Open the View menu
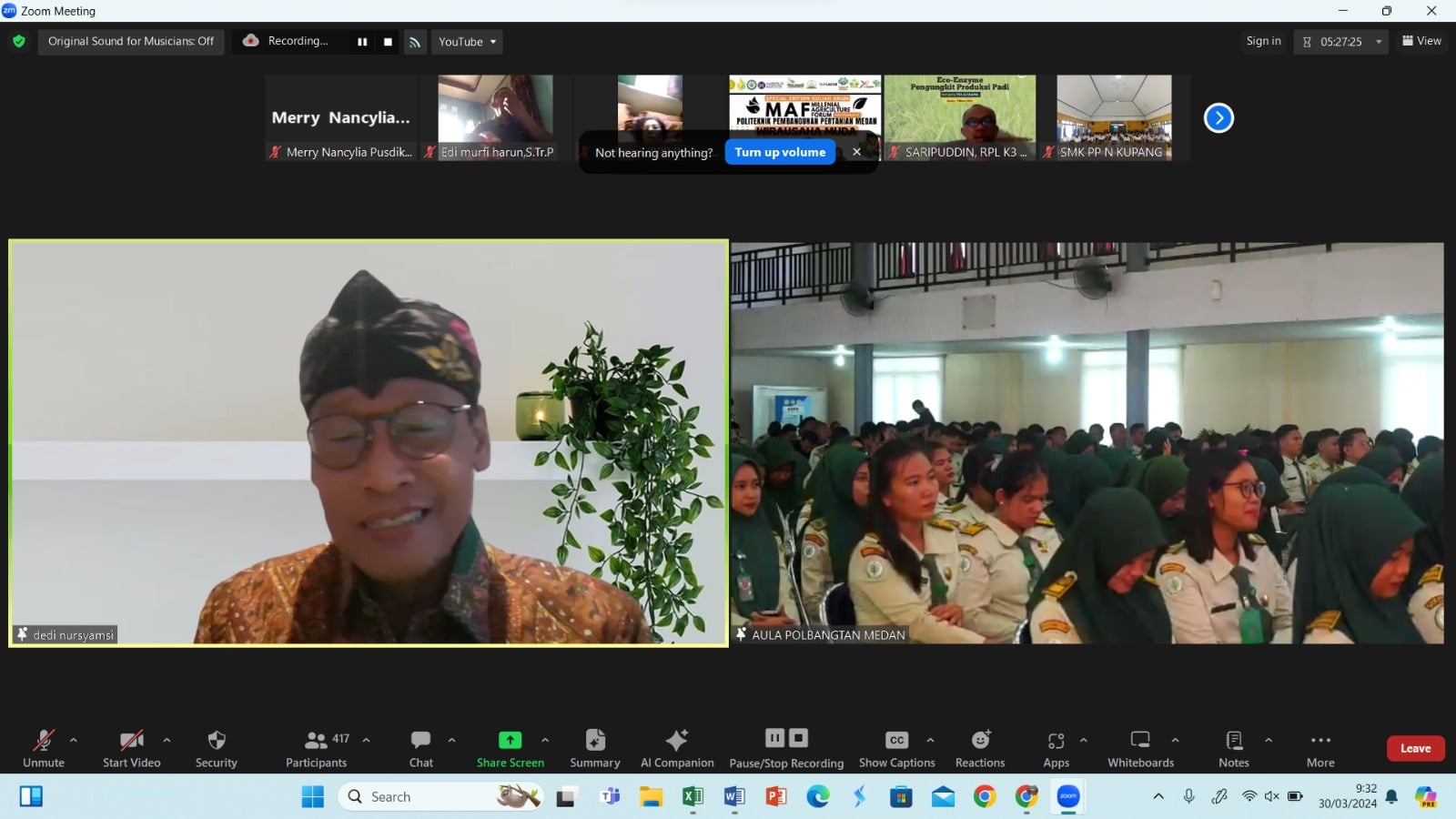Screen dimensions: 1456x819 (1421, 41)
